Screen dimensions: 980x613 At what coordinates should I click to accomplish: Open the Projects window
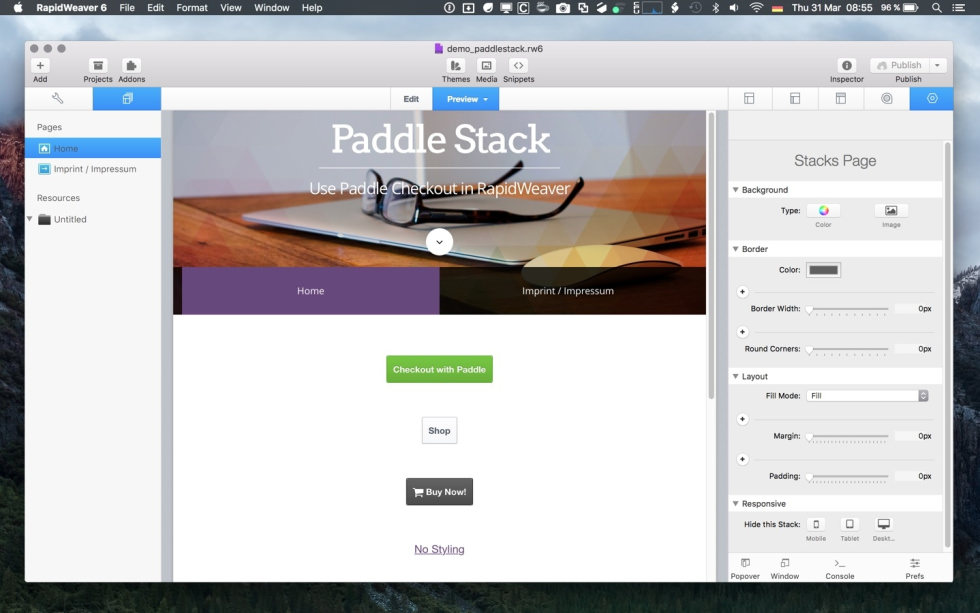pos(98,66)
